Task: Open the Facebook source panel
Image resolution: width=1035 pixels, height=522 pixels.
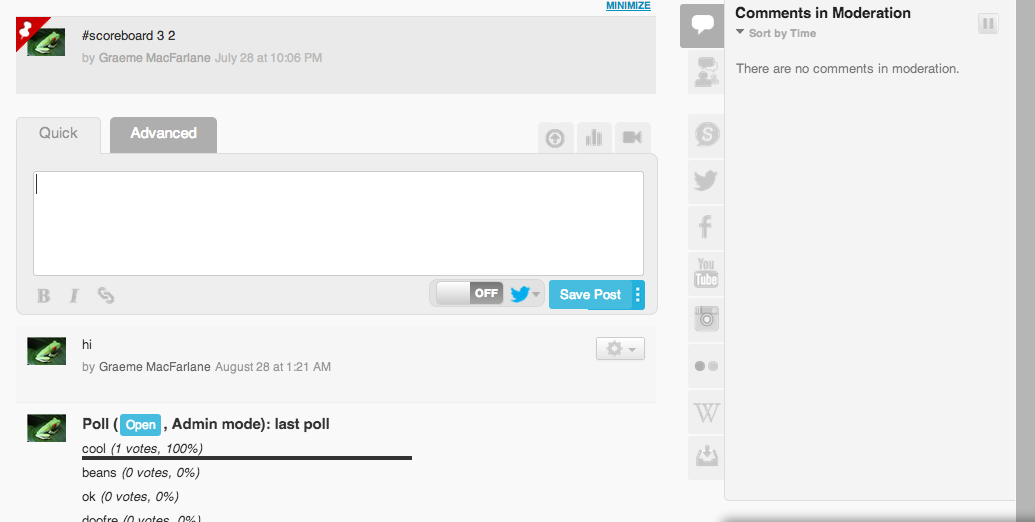Action: (x=706, y=226)
